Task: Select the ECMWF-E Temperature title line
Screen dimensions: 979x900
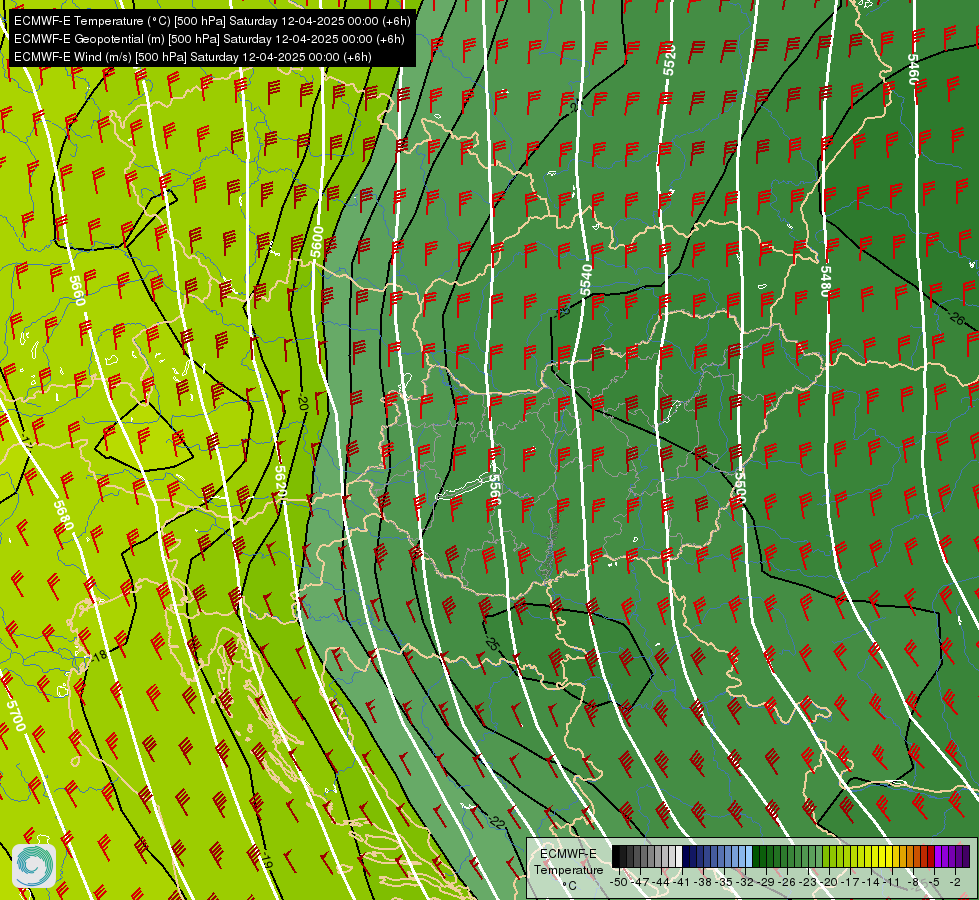Action: coord(212,21)
